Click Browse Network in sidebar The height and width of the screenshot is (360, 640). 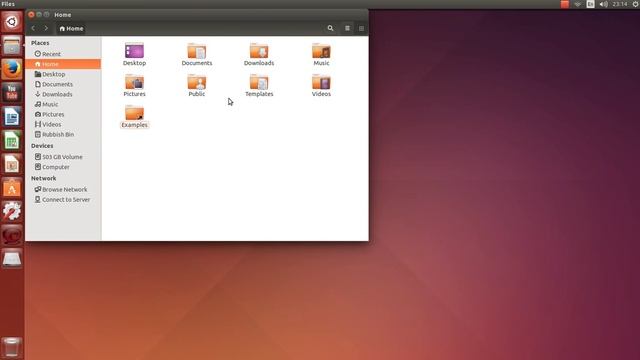[63, 189]
